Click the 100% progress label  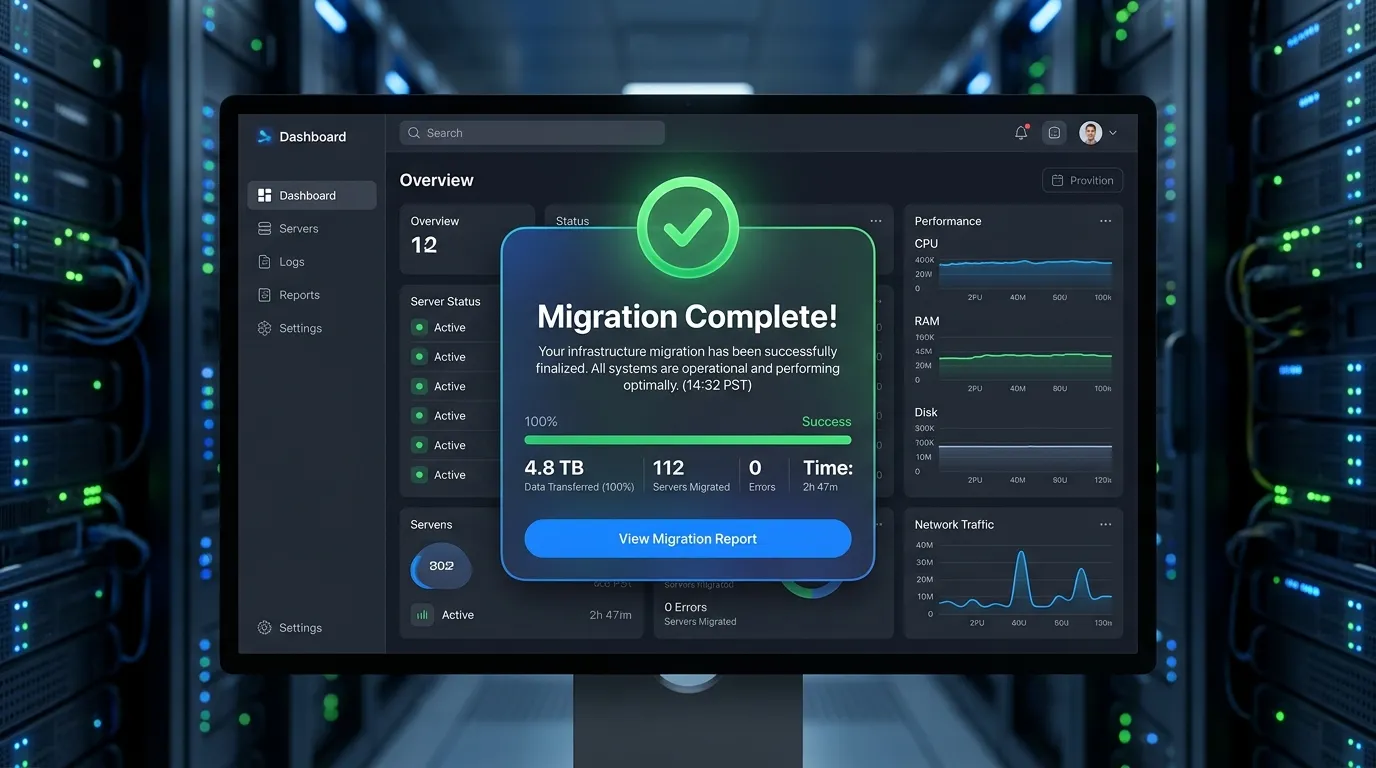pos(541,421)
